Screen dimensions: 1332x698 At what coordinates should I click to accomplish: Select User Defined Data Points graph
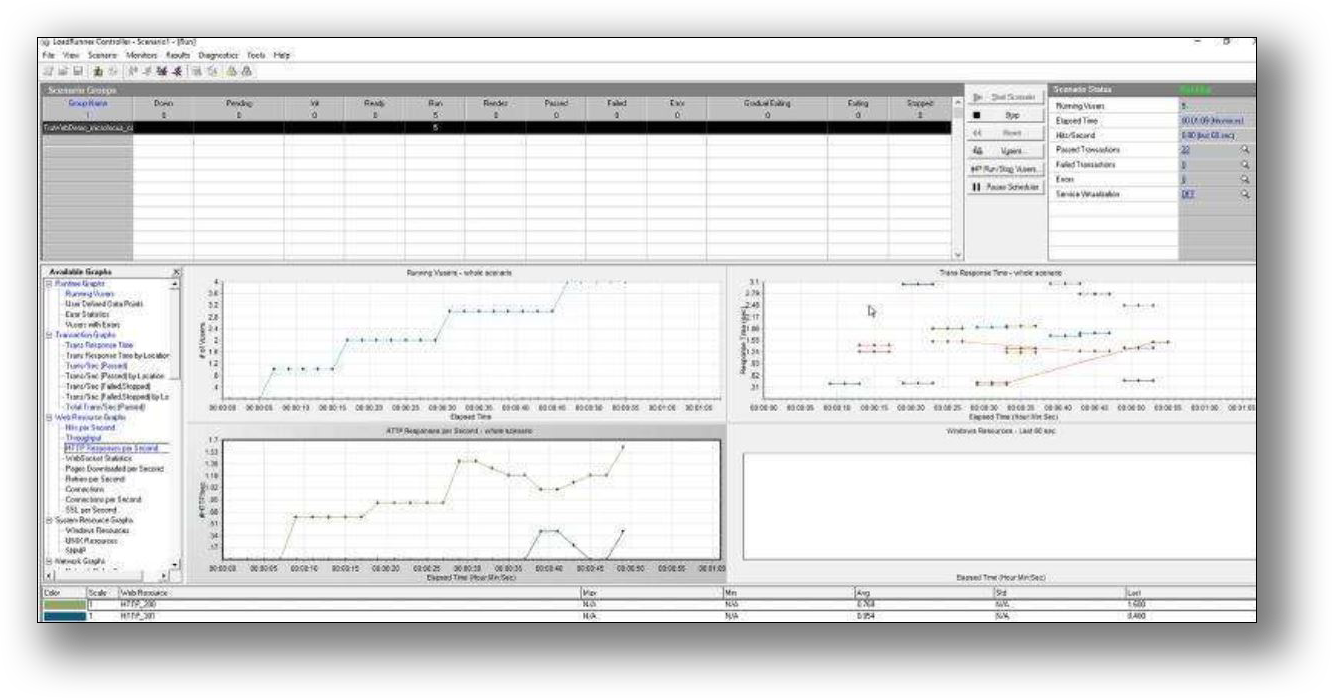(104, 304)
